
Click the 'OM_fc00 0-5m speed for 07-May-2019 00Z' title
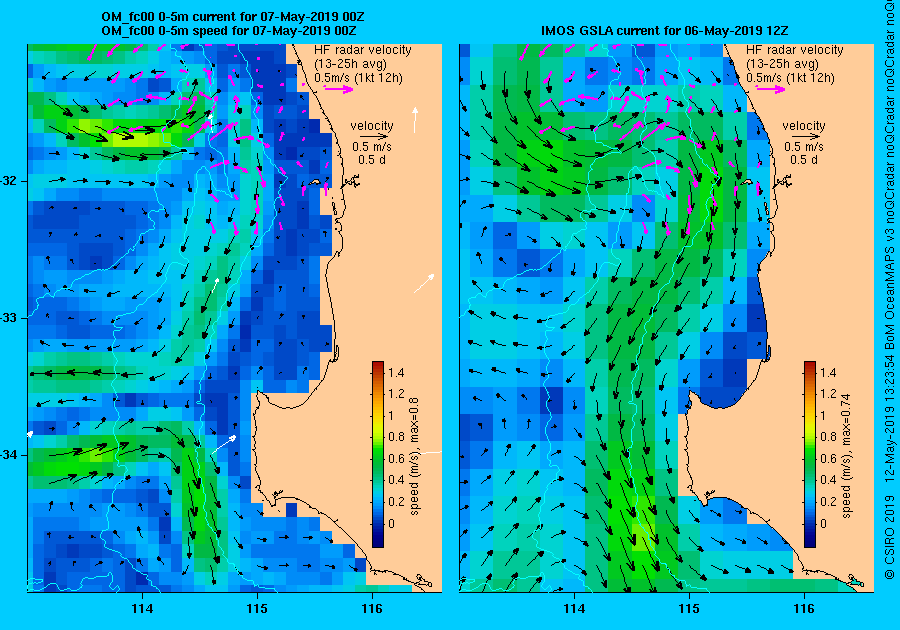[228, 30]
